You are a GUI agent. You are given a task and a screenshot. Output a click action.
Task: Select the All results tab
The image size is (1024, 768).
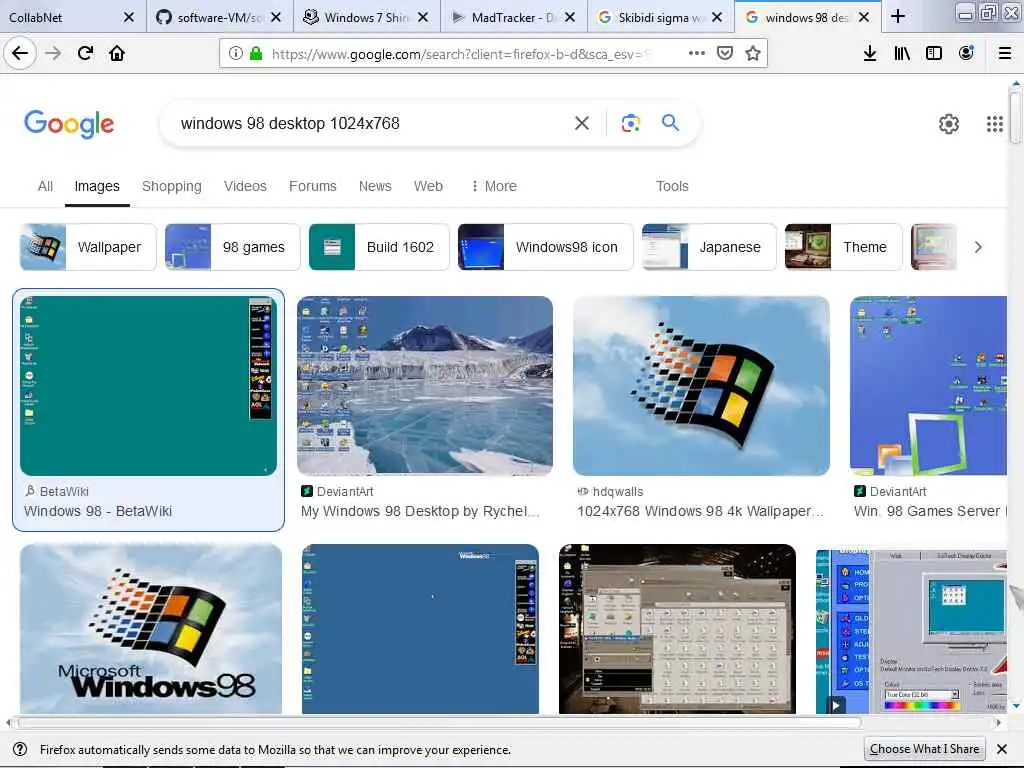(45, 186)
